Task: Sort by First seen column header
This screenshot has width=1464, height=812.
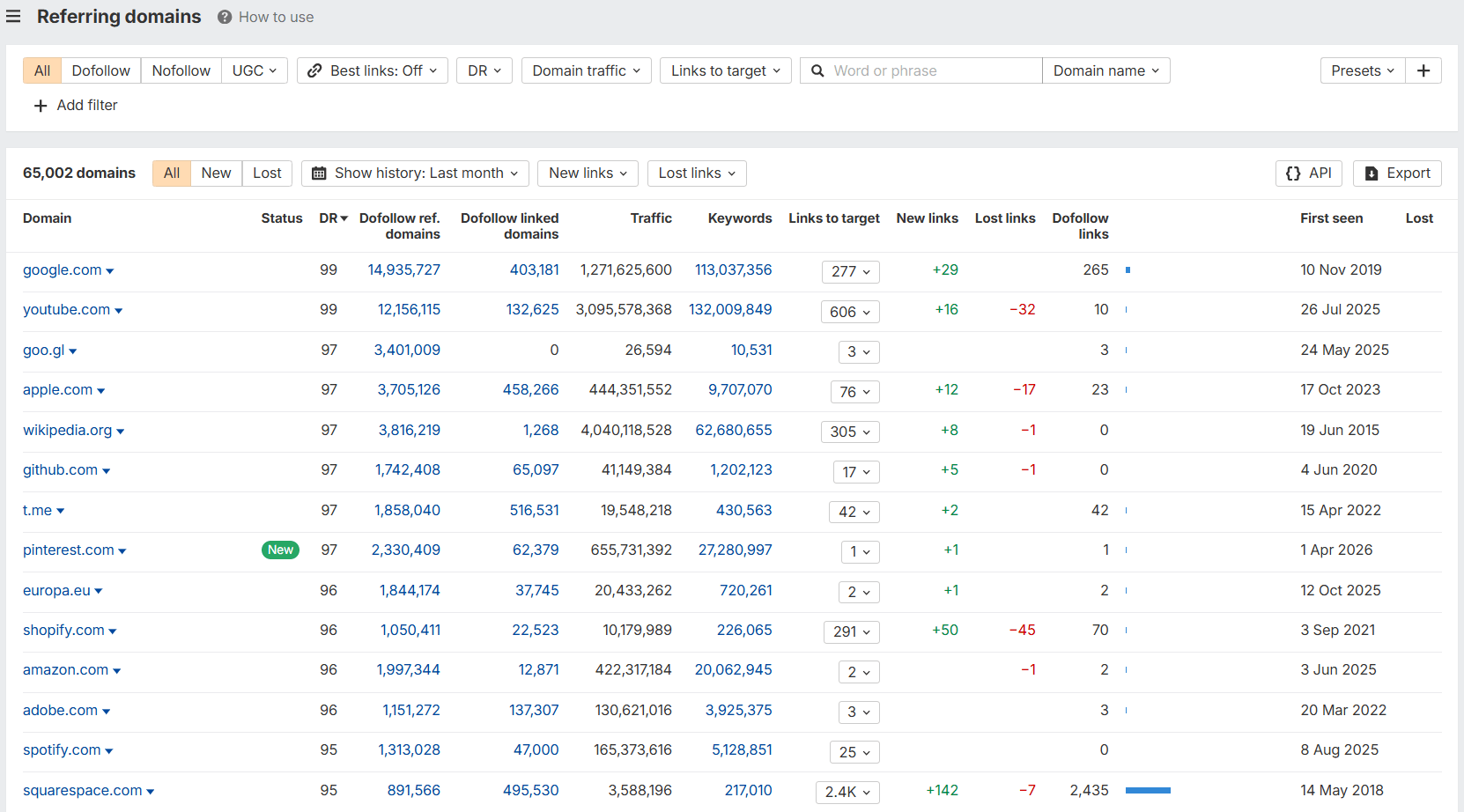Action: (x=1332, y=218)
